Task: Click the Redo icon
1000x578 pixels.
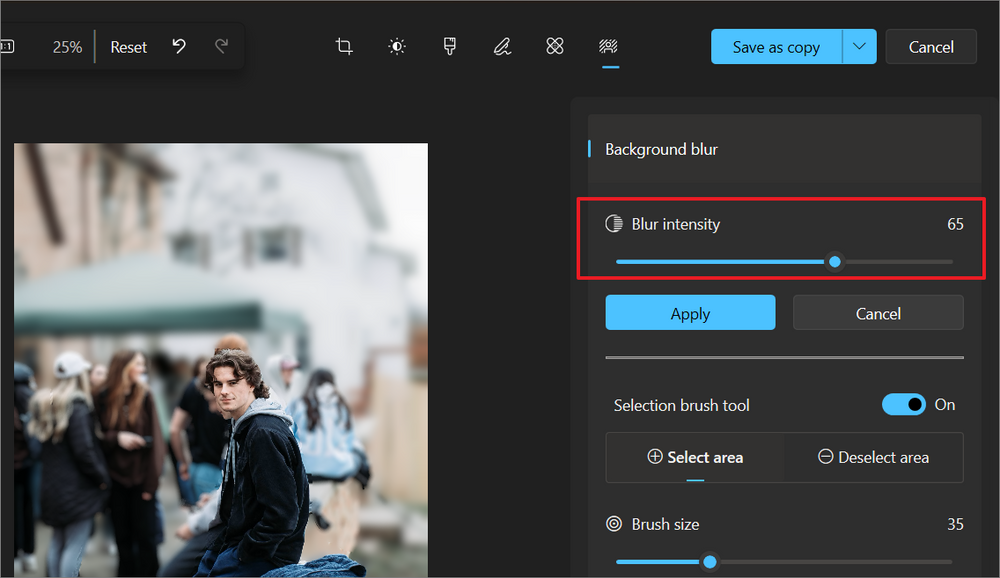Action: coord(222,46)
